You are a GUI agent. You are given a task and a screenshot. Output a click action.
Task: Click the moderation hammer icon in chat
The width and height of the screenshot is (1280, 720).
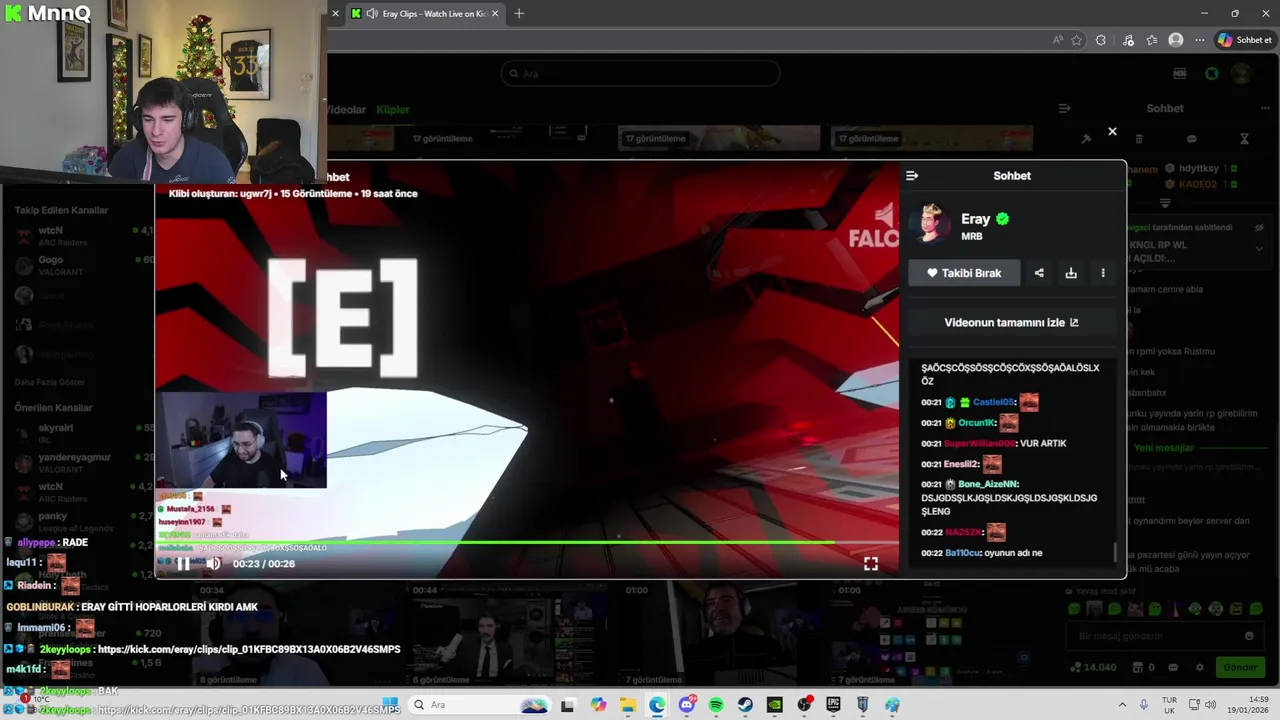(x=1087, y=139)
